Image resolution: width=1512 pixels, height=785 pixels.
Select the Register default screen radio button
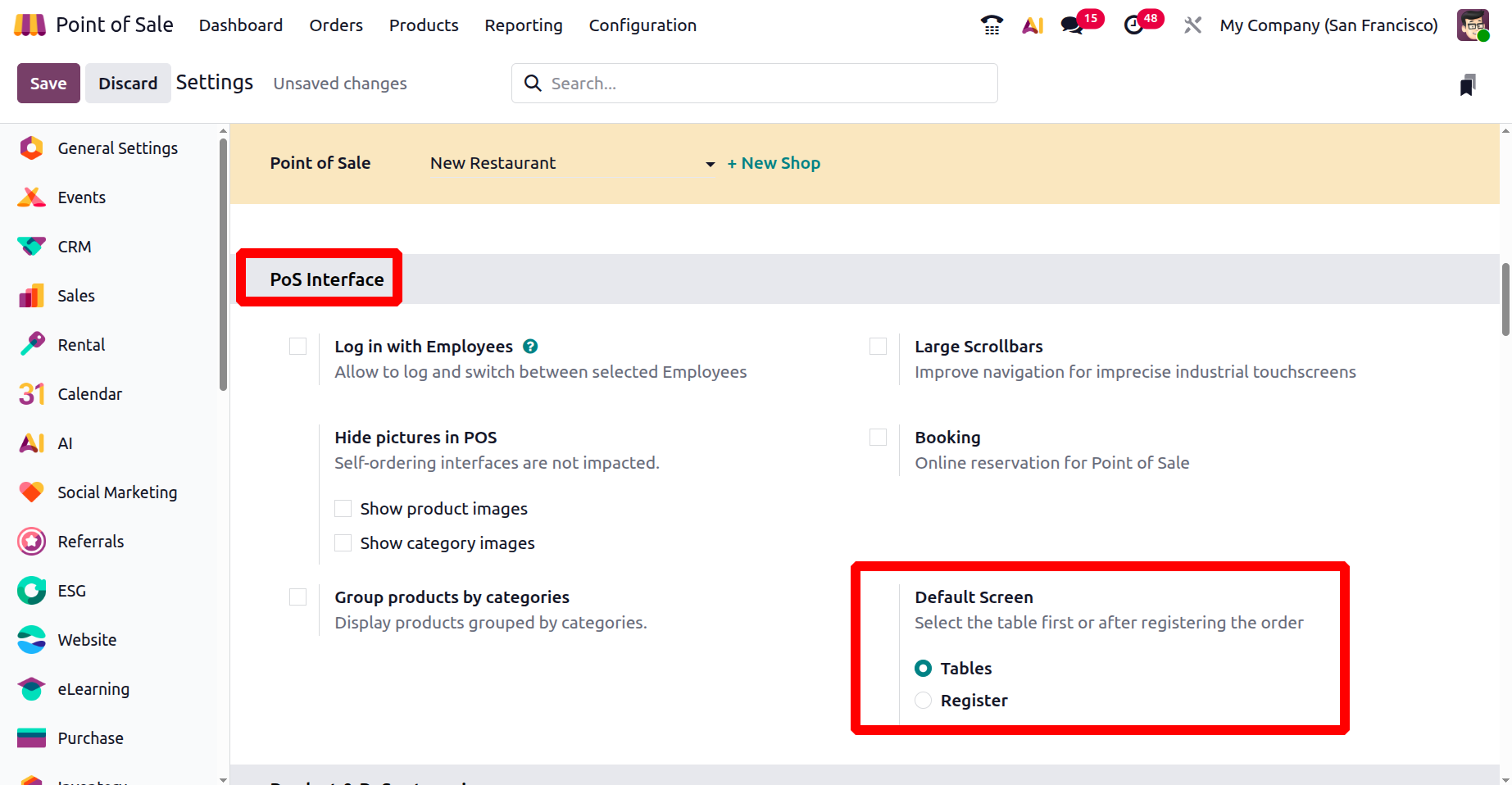(x=924, y=701)
